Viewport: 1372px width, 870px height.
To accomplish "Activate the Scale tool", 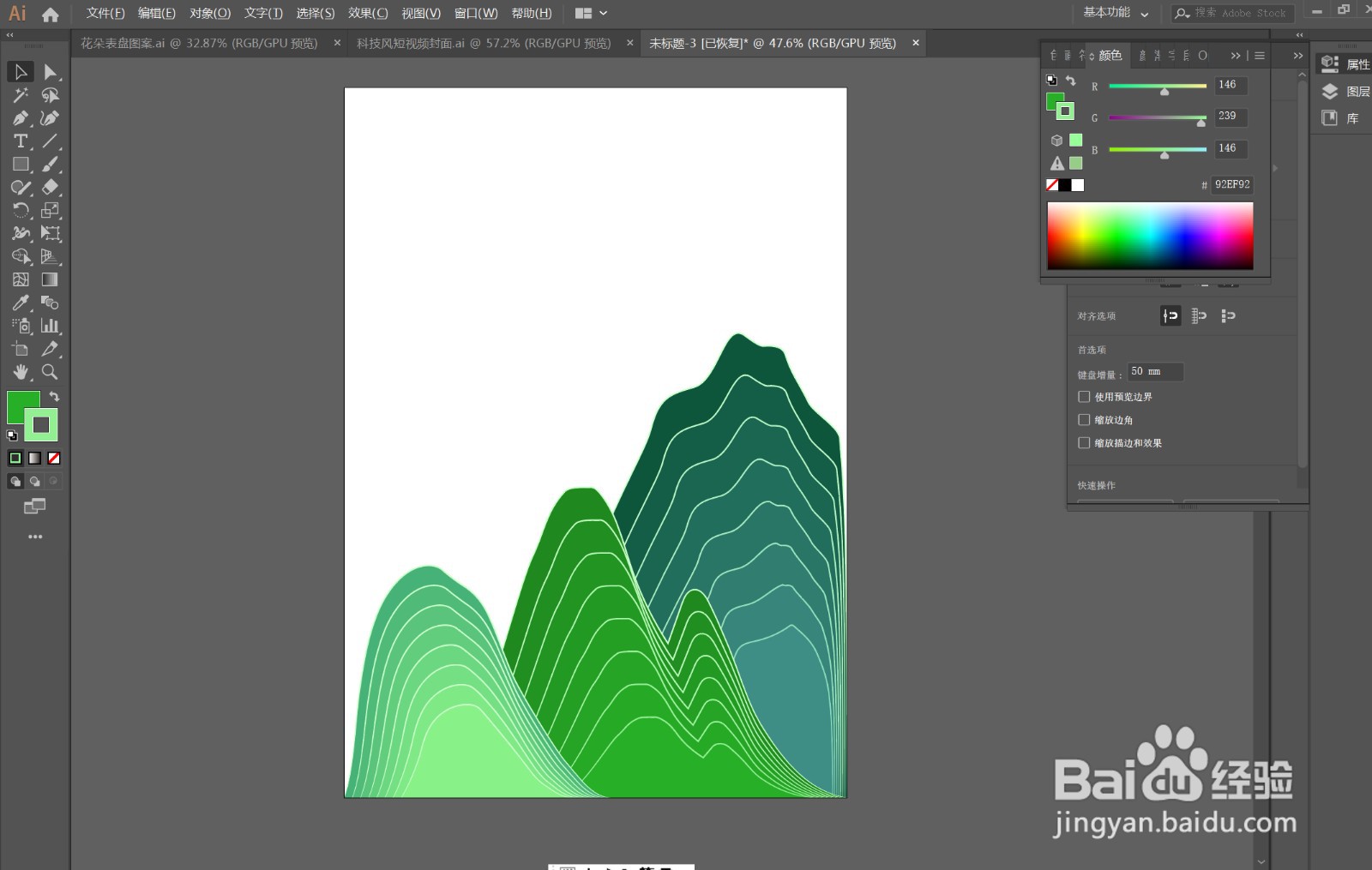I will (51, 211).
